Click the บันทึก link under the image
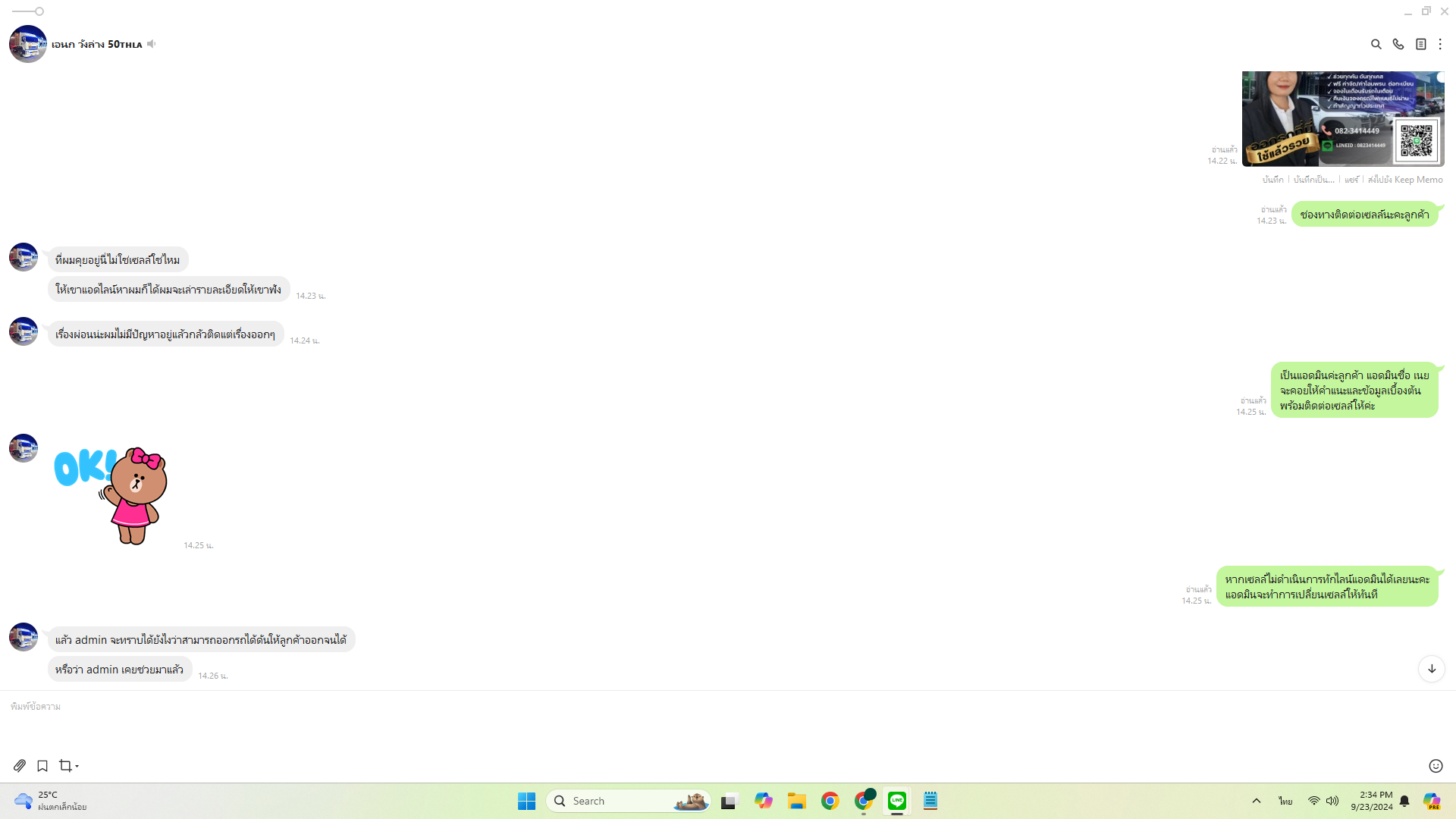This screenshot has width=1456, height=819. pyautogui.click(x=1272, y=180)
